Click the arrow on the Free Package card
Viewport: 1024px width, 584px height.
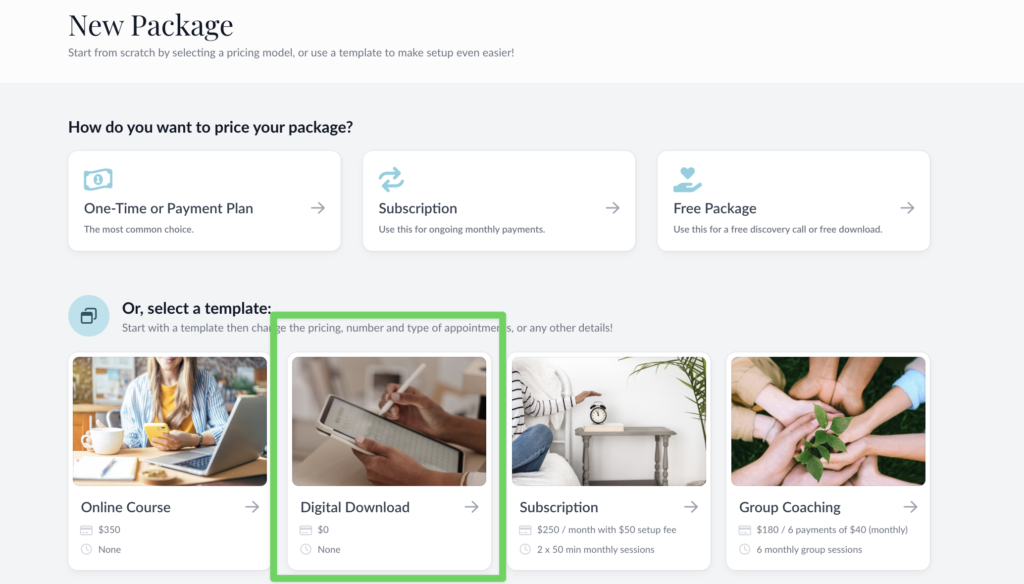[x=907, y=208]
